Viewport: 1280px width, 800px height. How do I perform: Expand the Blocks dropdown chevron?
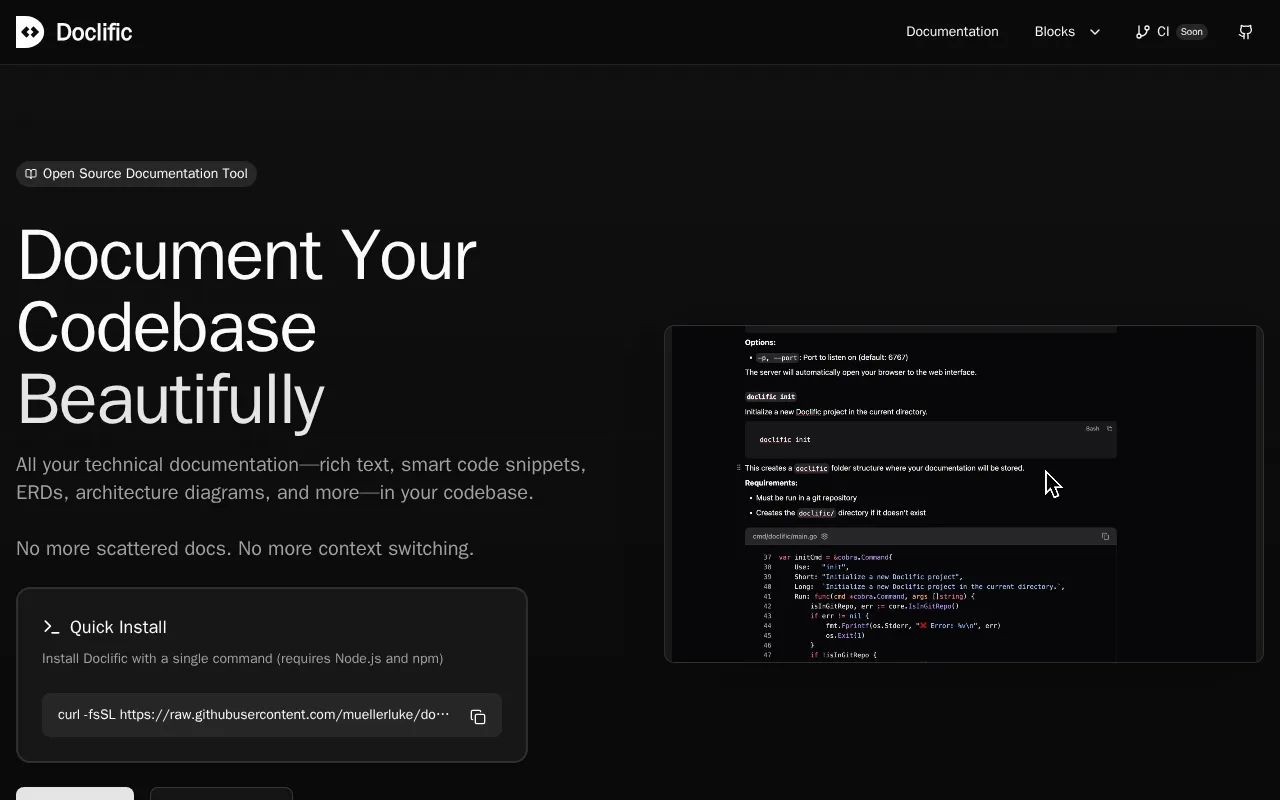[1095, 32]
